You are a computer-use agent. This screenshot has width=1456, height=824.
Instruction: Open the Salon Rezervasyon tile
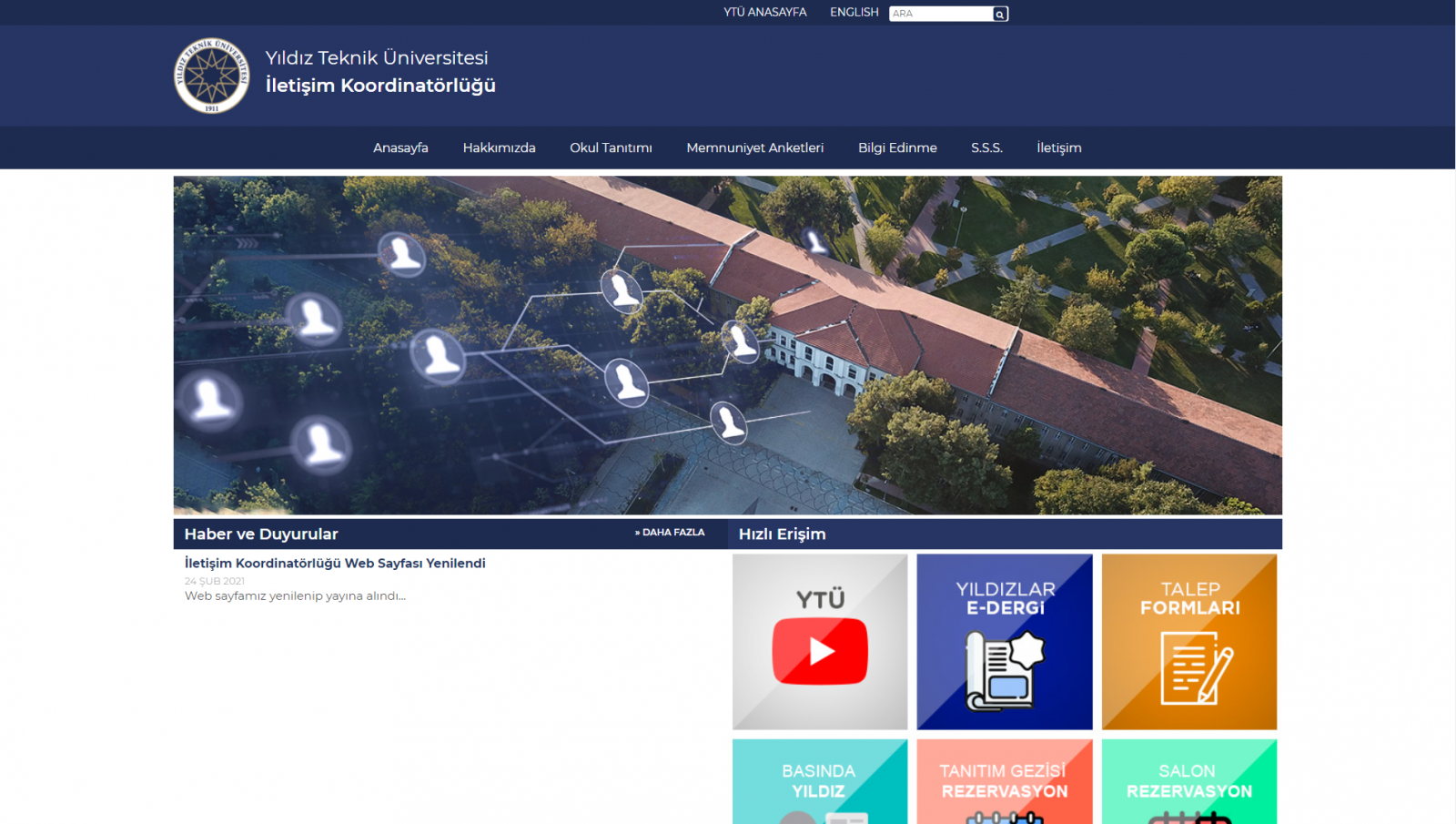[x=1189, y=781]
